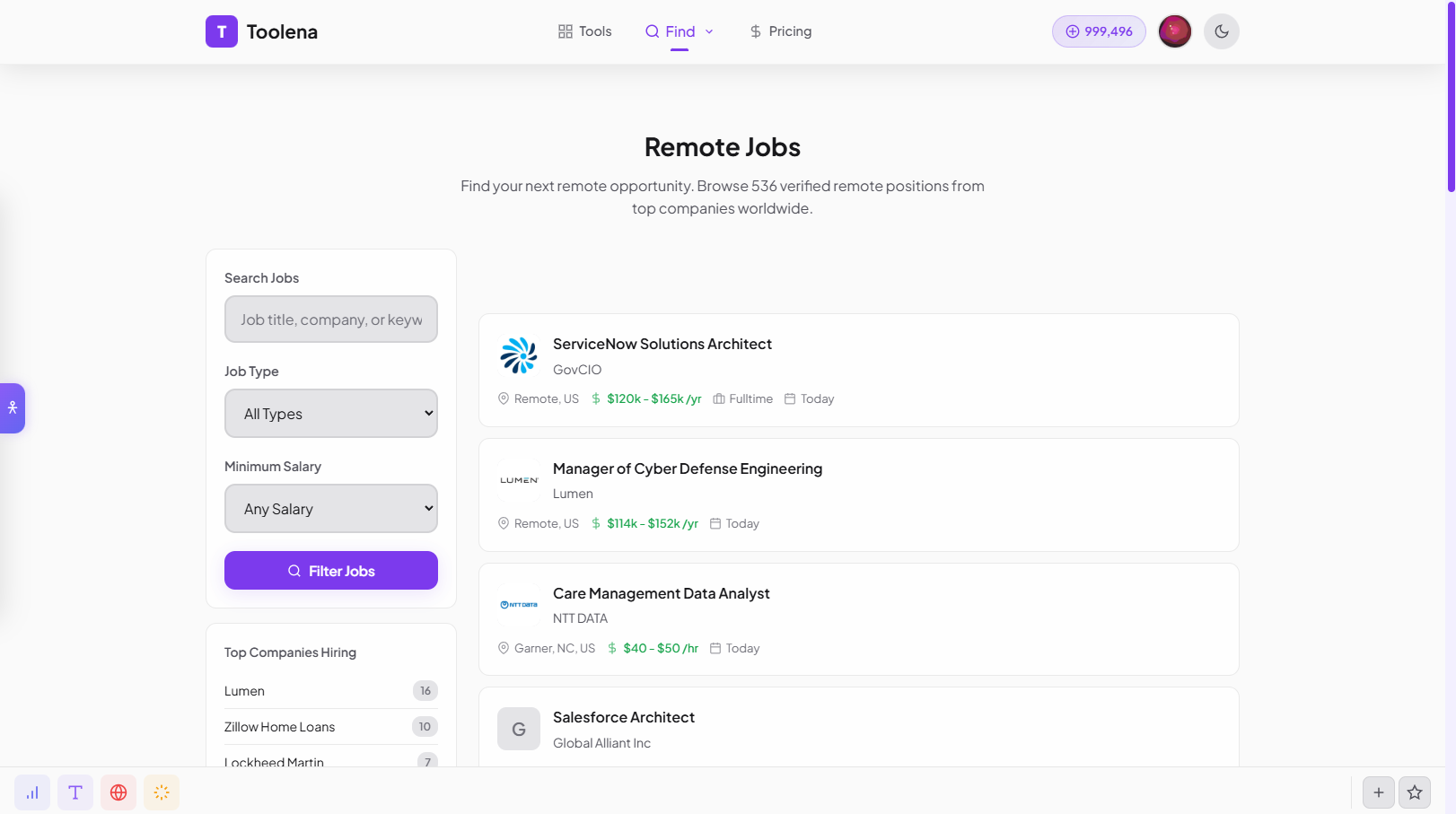Viewport: 1456px width, 814px height.
Task: Click the Lumen count badge 16
Action: tap(425, 691)
